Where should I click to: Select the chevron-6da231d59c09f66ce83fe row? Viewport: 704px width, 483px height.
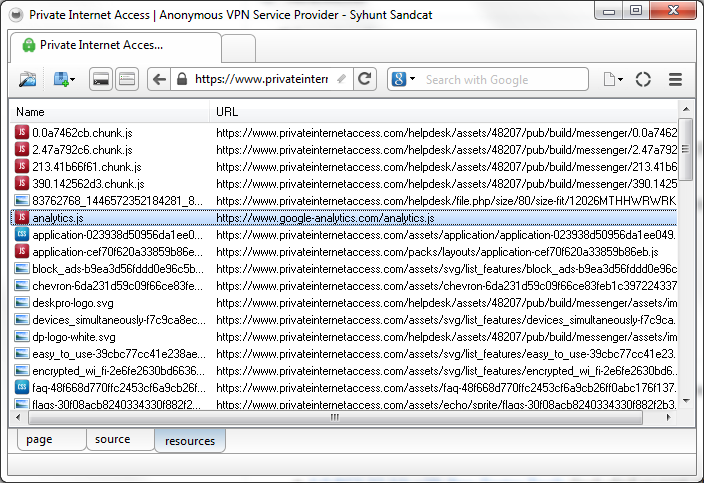pos(344,286)
